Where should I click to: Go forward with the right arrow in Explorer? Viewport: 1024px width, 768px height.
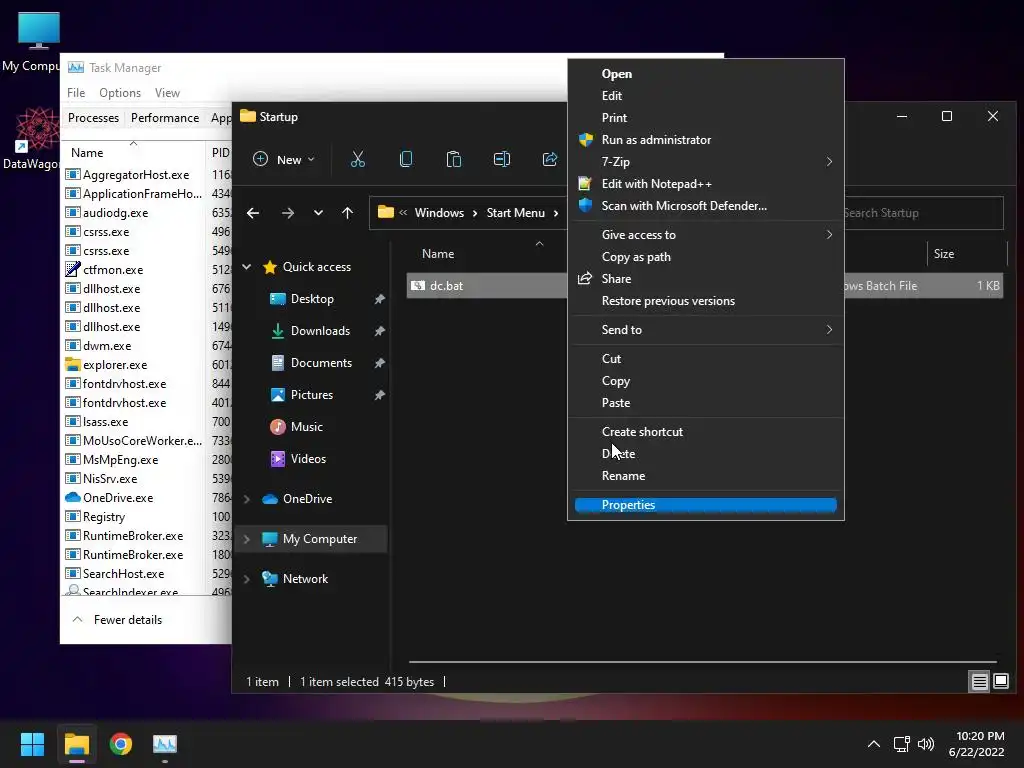287,213
